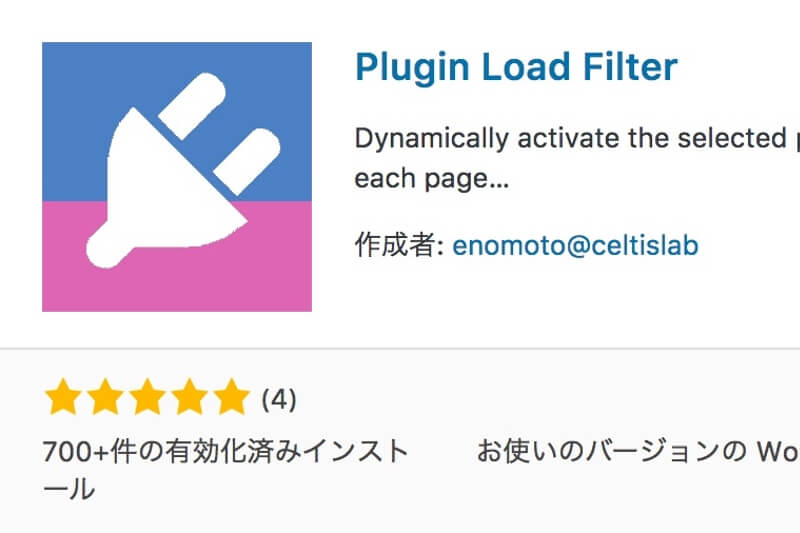Viewport: 800px width, 533px height.
Task: Click the third rating star
Action: 147,396
